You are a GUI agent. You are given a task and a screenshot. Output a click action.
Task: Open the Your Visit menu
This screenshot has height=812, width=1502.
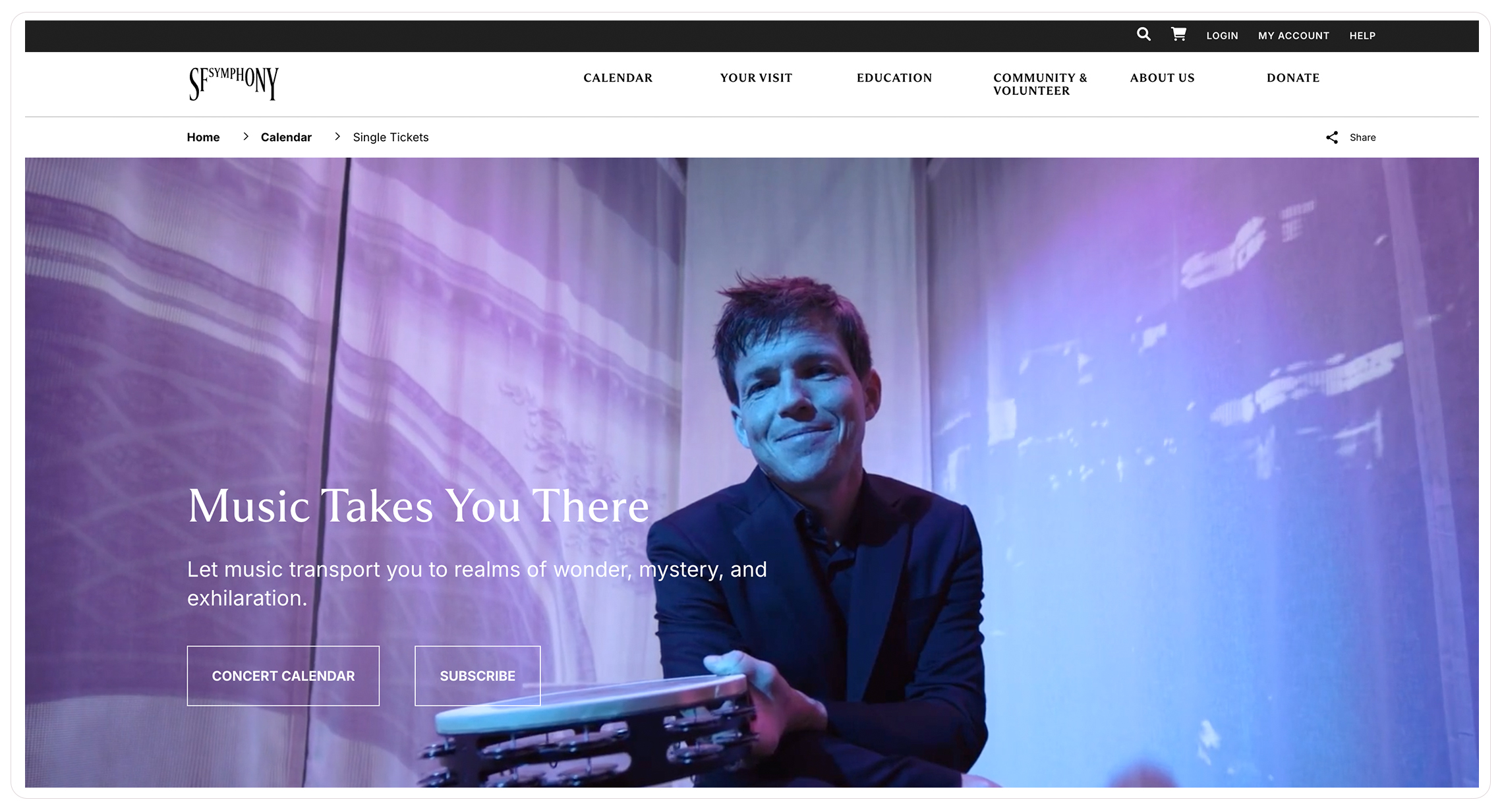[756, 78]
